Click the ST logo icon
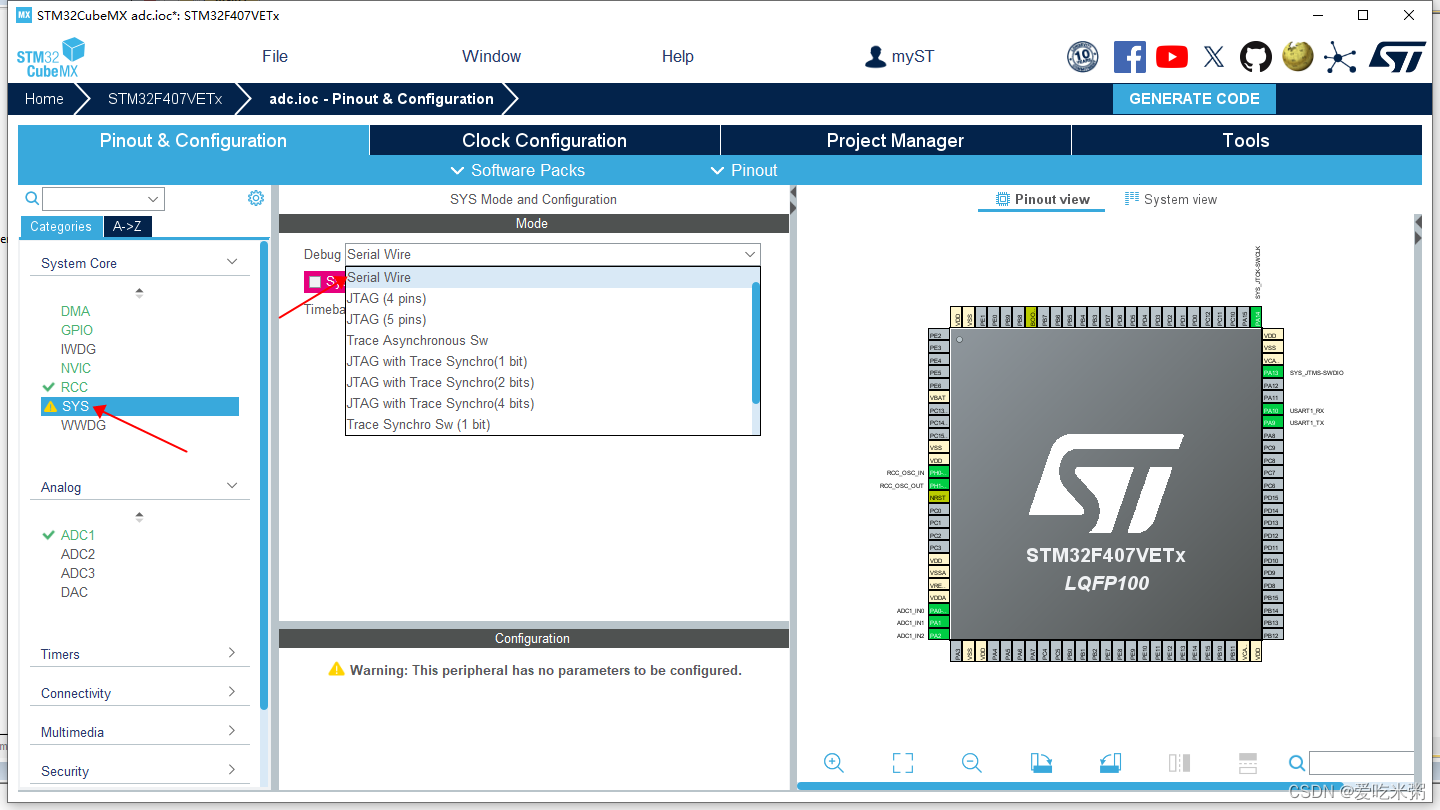Image resolution: width=1440 pixels, height=810 pixels. tap(1396, 57)
